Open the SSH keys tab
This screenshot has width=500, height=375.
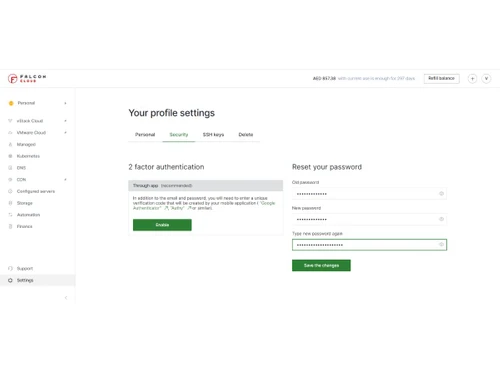[x=213, y=135]
